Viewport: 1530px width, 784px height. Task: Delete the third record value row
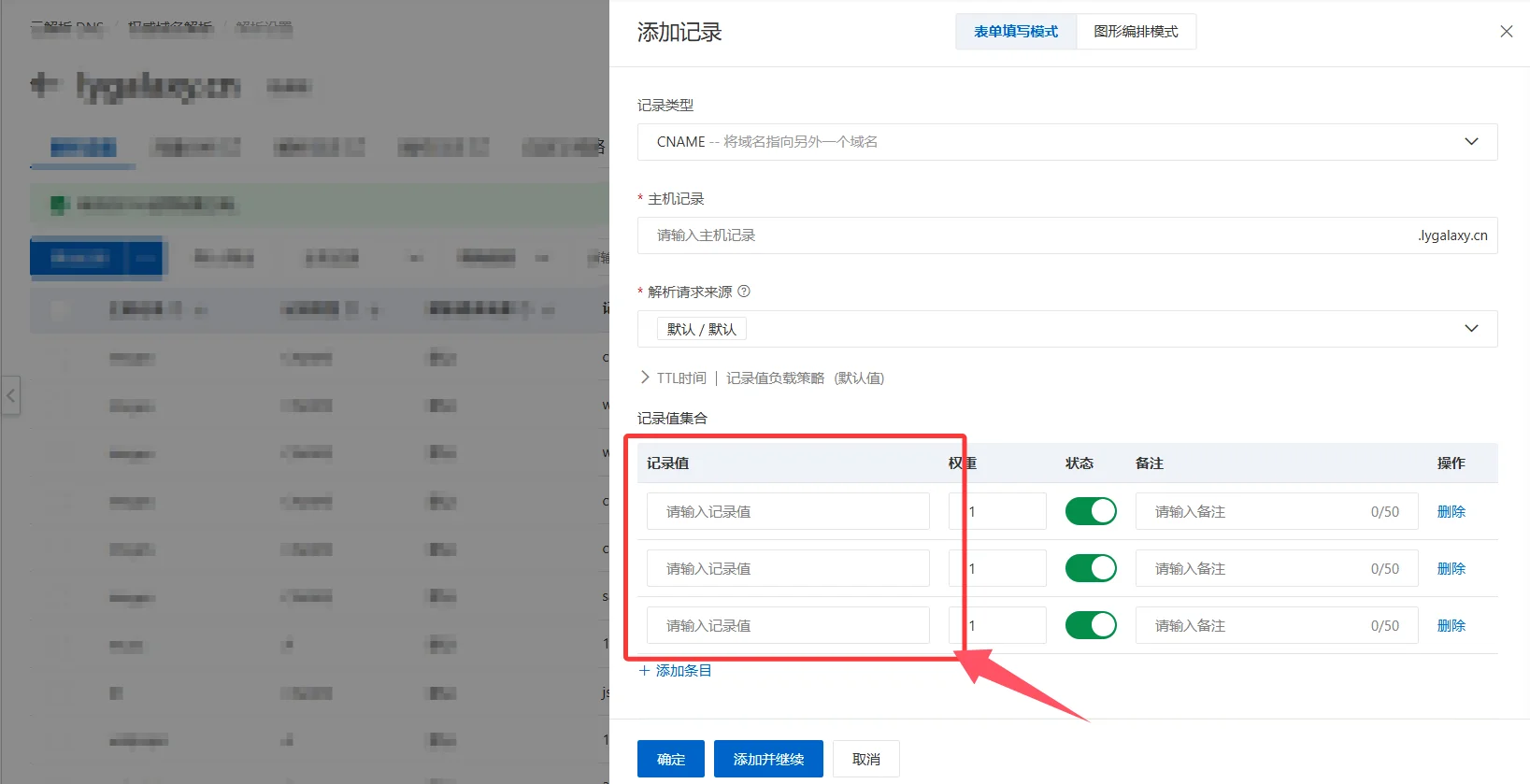pos(1451,625)
